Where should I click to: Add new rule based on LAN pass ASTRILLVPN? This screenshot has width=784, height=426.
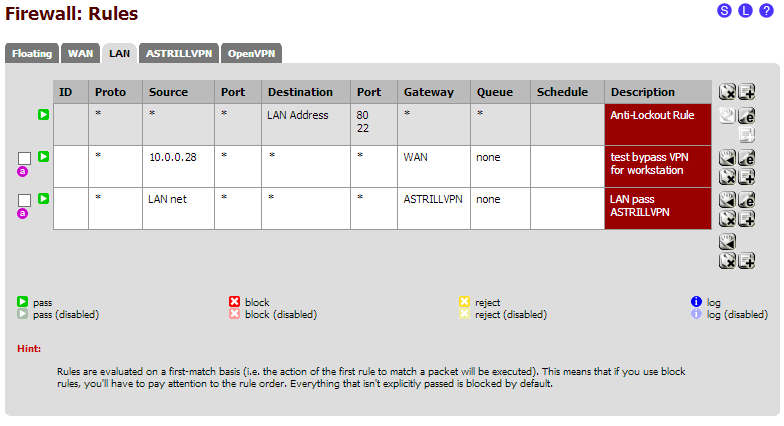pos(746,218)
